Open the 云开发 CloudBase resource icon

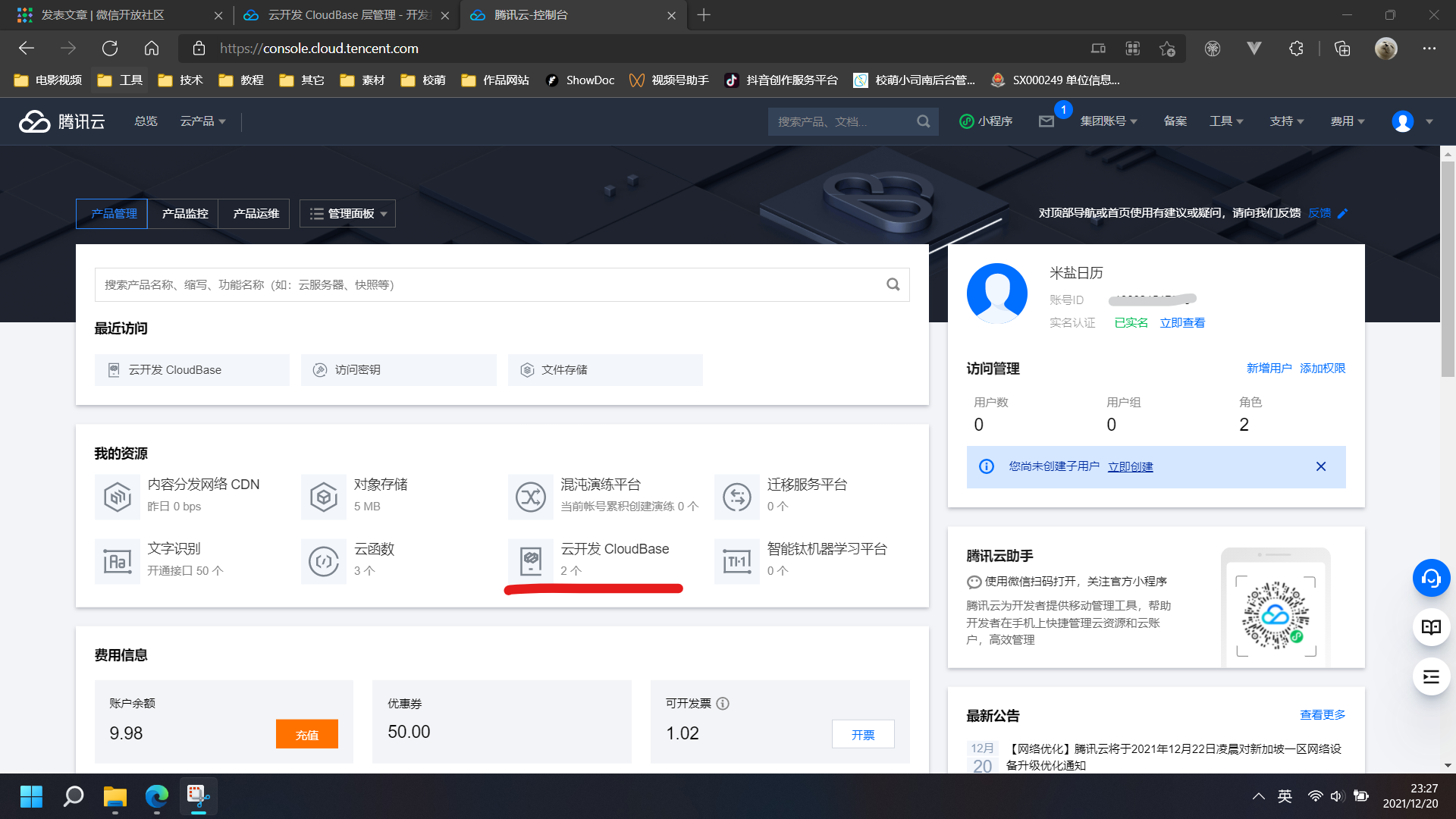531,561
